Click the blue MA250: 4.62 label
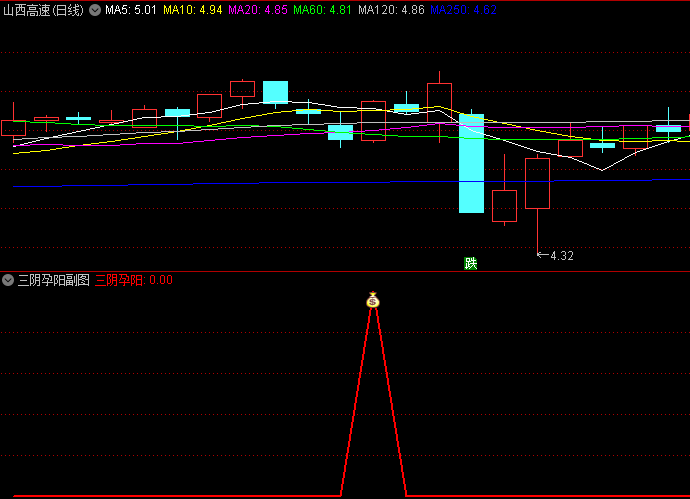 (x=463, y=10)
